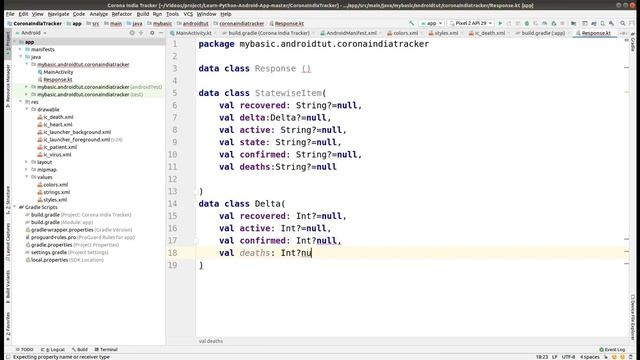Open Project panel gear settings
The image size is (640, 360).
[x=152, y=33]
